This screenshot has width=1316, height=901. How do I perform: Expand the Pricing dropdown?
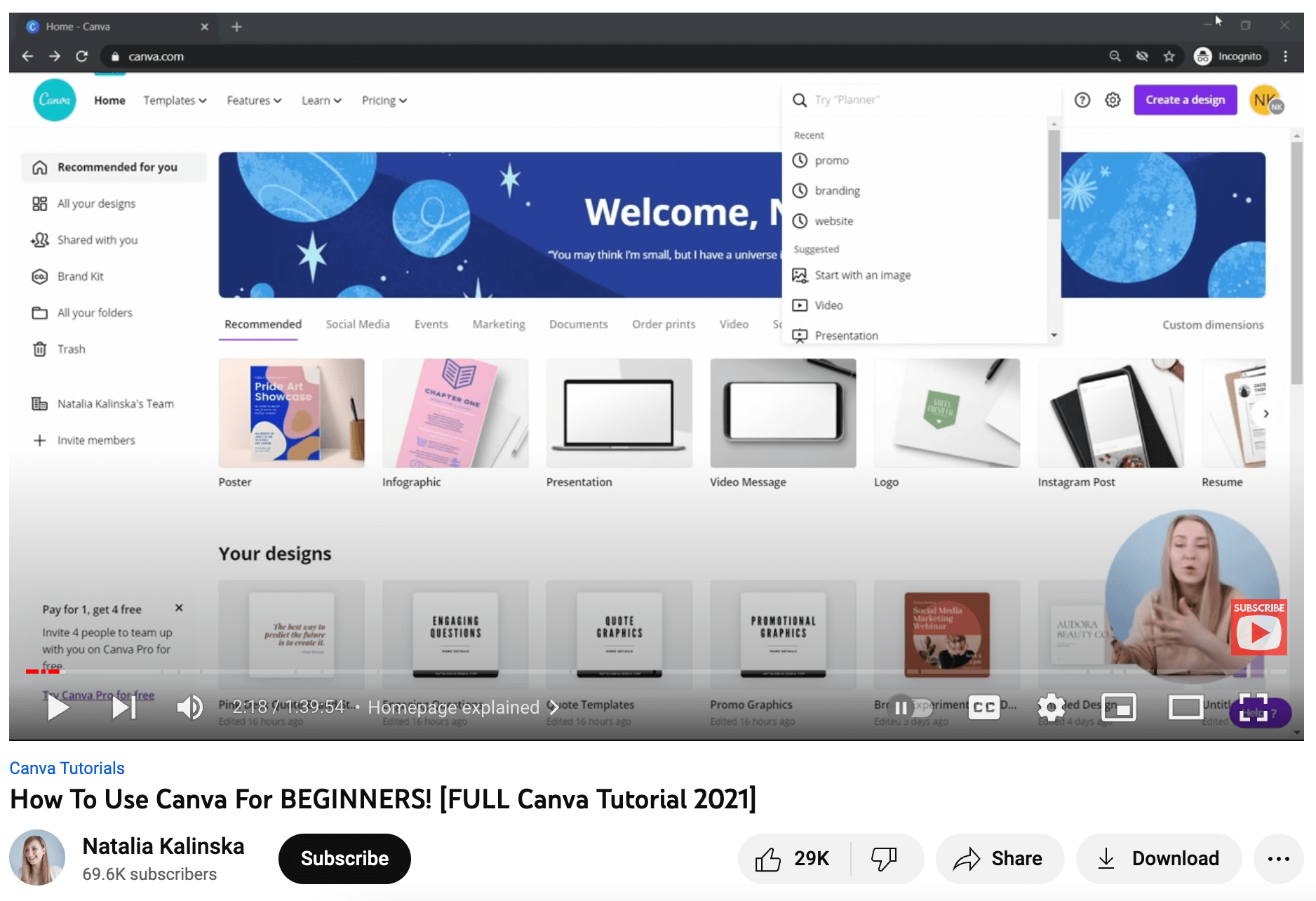[x=383, y=100]
